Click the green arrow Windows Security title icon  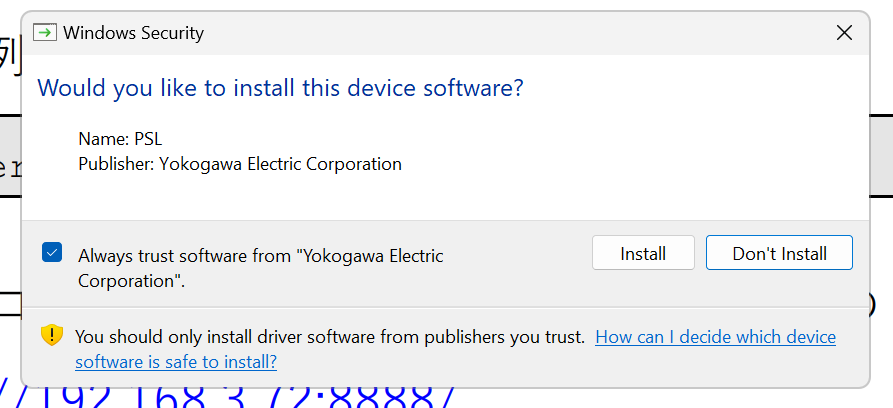click(44, 32)
